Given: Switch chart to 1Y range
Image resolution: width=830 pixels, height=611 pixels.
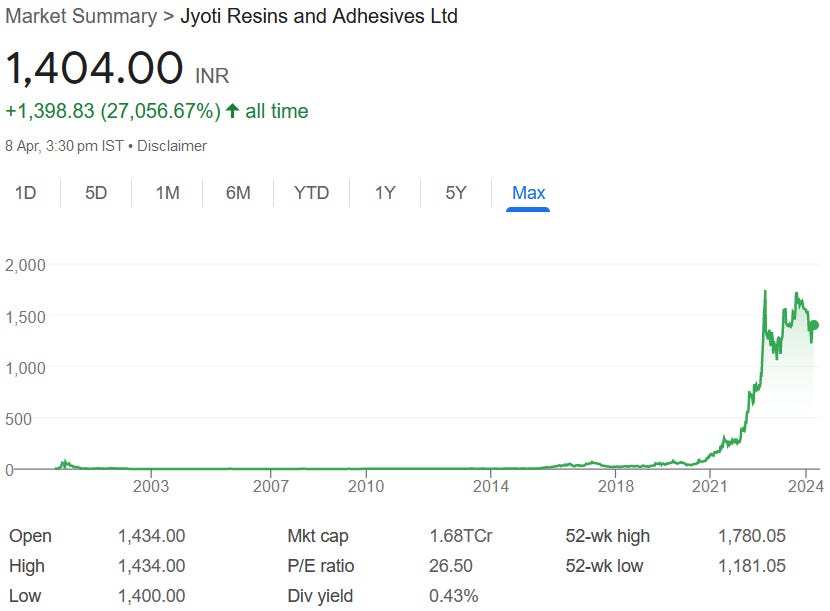Looking at the screenshot, I should (385, 193).
